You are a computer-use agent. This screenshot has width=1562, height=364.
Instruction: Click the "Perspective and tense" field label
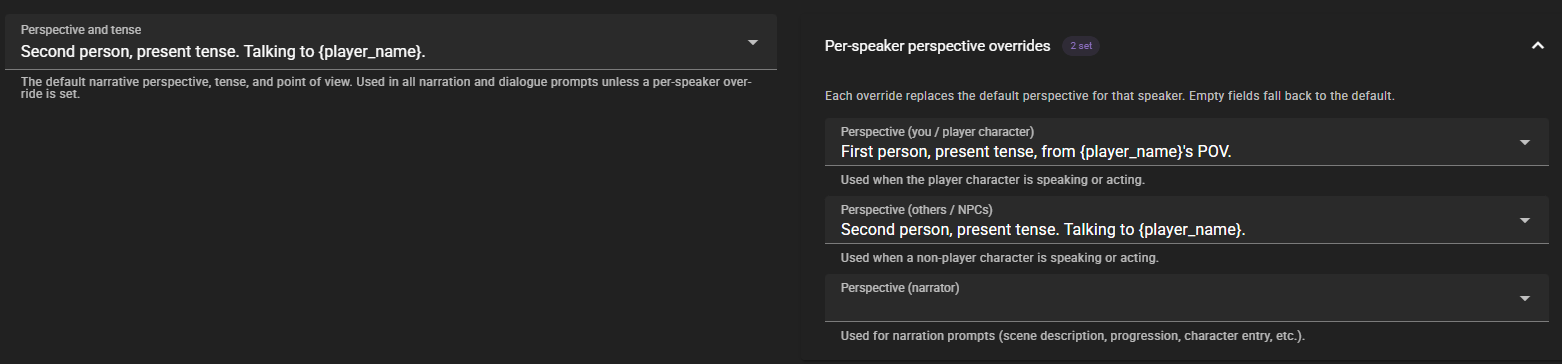81,30
